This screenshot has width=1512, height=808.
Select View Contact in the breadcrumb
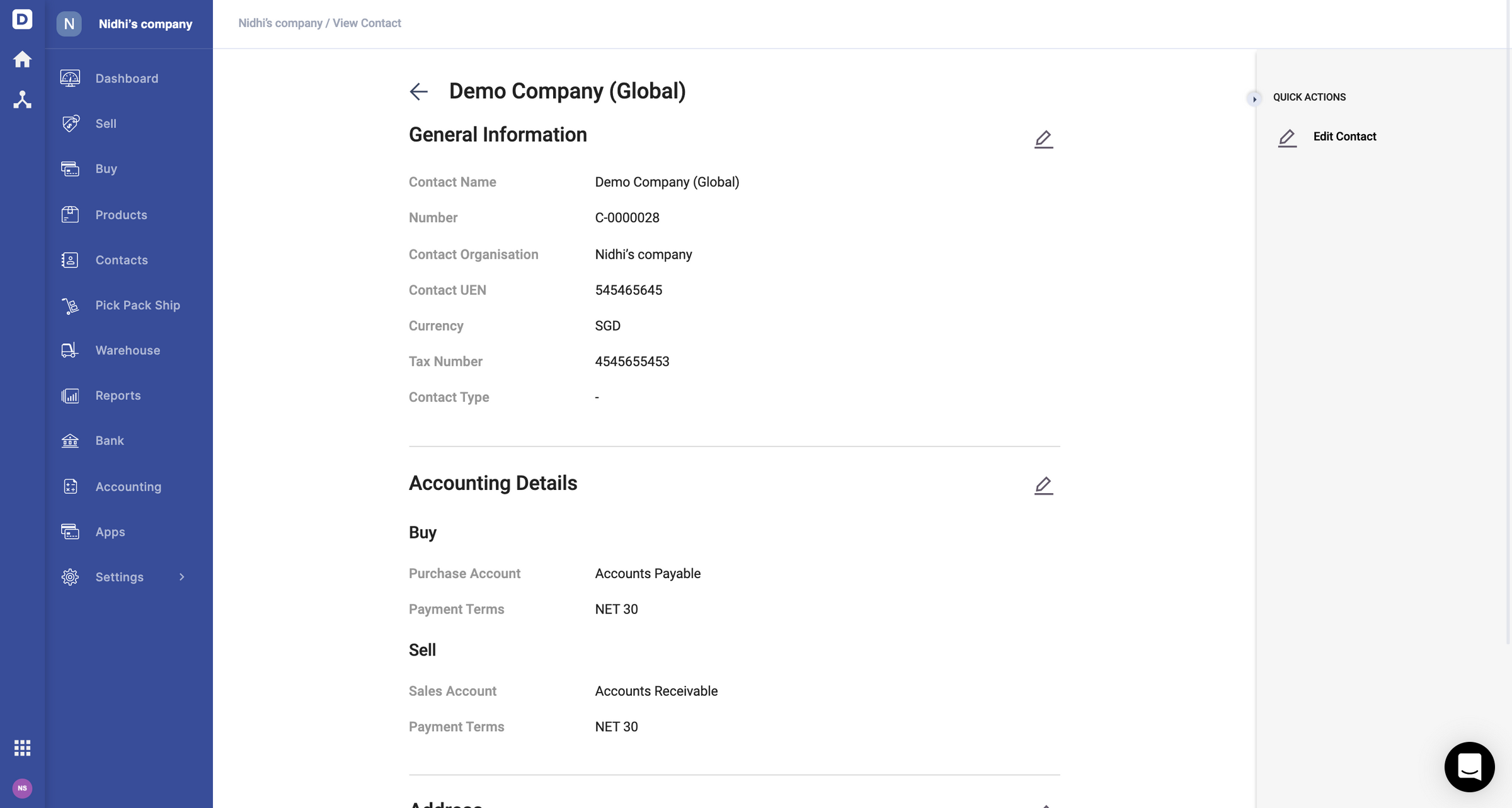point(367,23)
